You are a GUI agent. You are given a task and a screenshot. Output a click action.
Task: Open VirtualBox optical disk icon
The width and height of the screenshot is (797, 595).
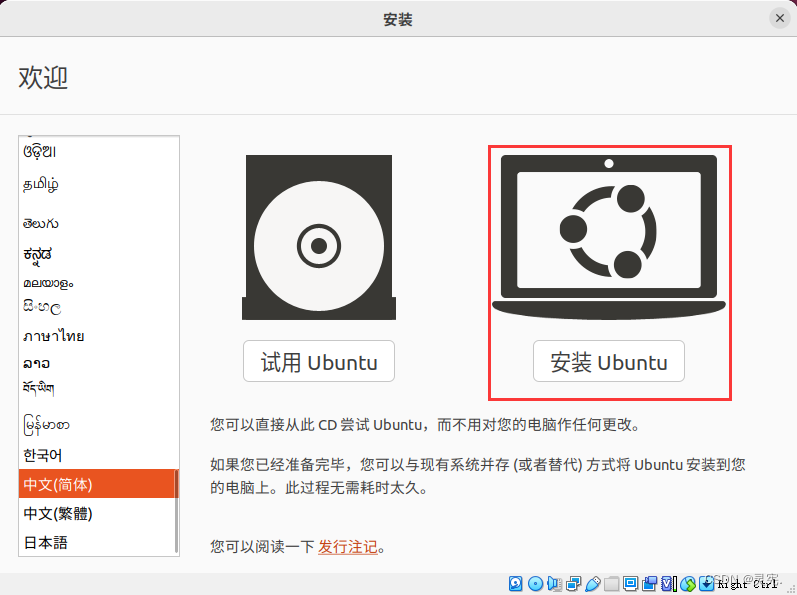(x=535, y=583)
